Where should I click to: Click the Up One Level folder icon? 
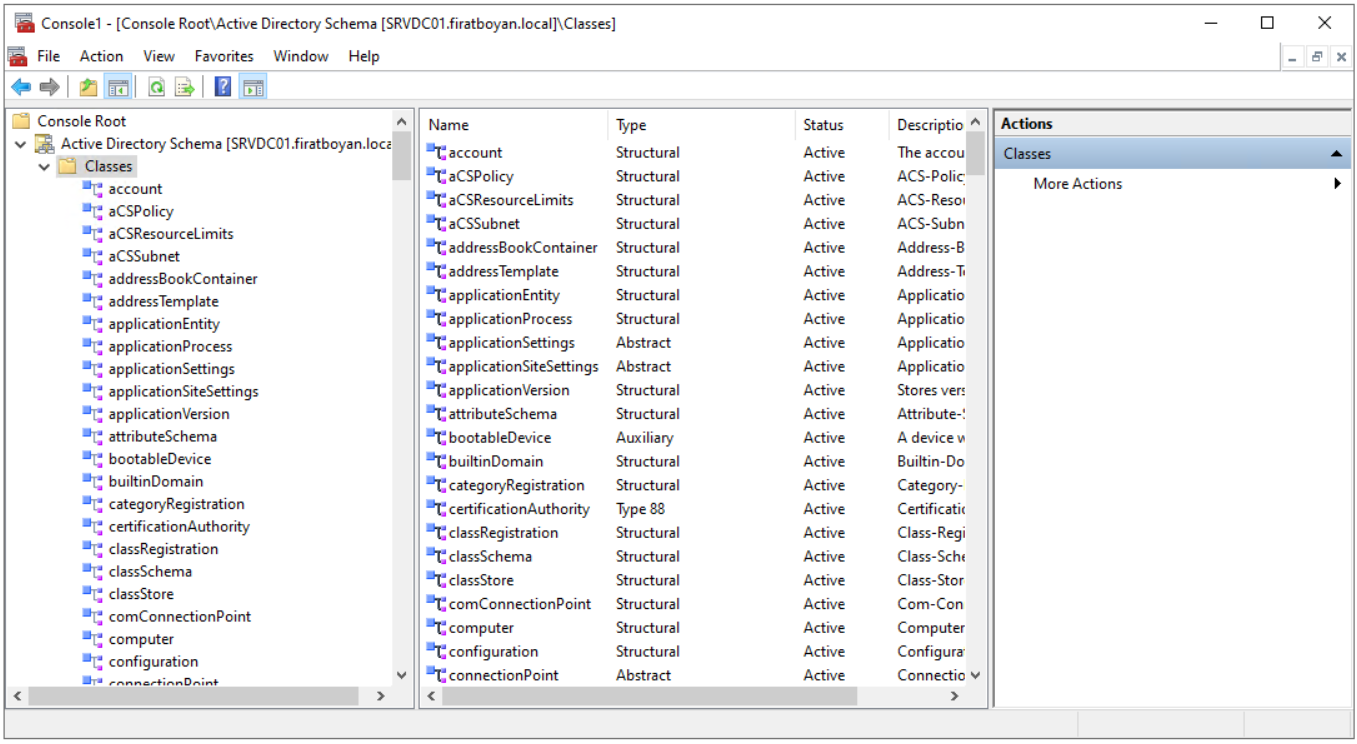click(89, 87)
